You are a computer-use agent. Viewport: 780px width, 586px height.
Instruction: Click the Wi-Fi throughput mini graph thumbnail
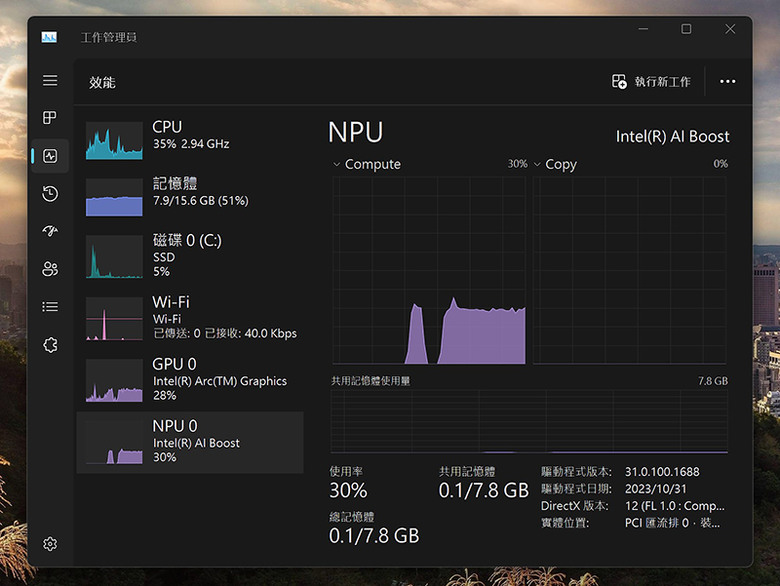coord(114,319)
